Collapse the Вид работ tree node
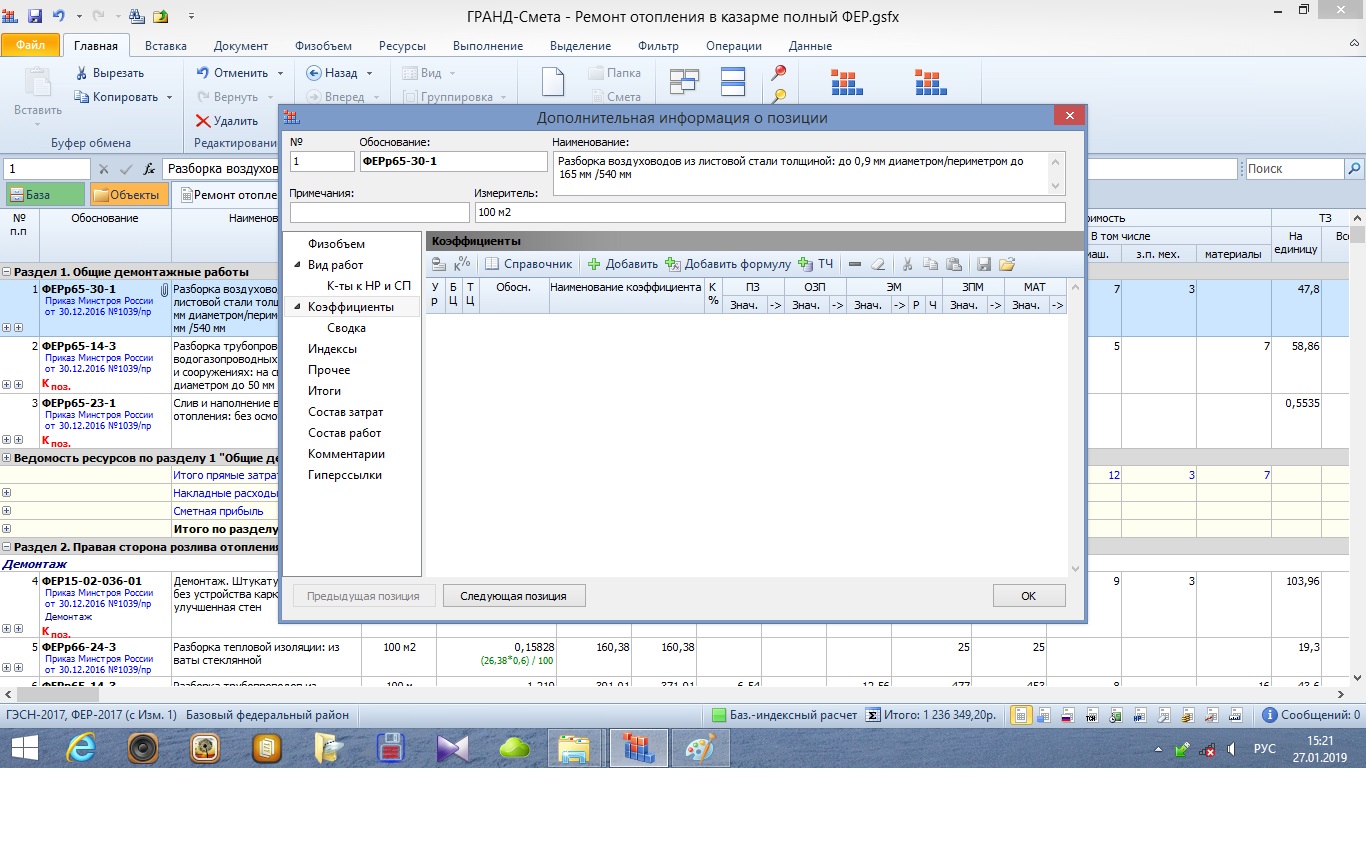The image size is (1366, 850). [x=297, y=265]
